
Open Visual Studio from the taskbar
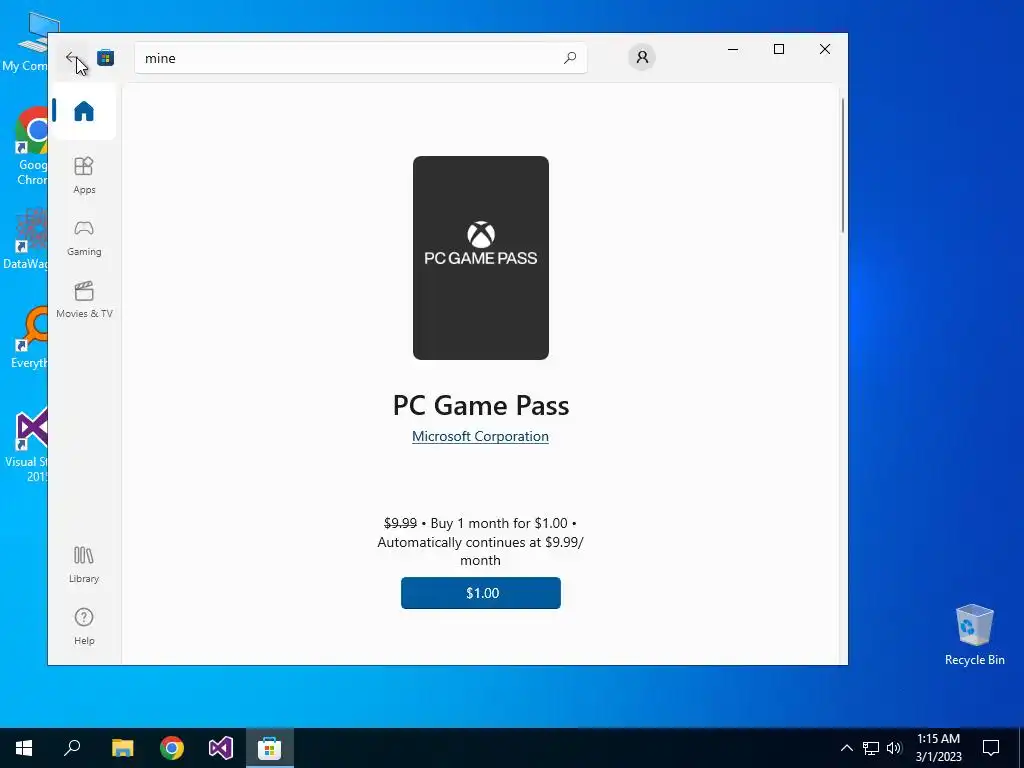click(x=221, y=748)
